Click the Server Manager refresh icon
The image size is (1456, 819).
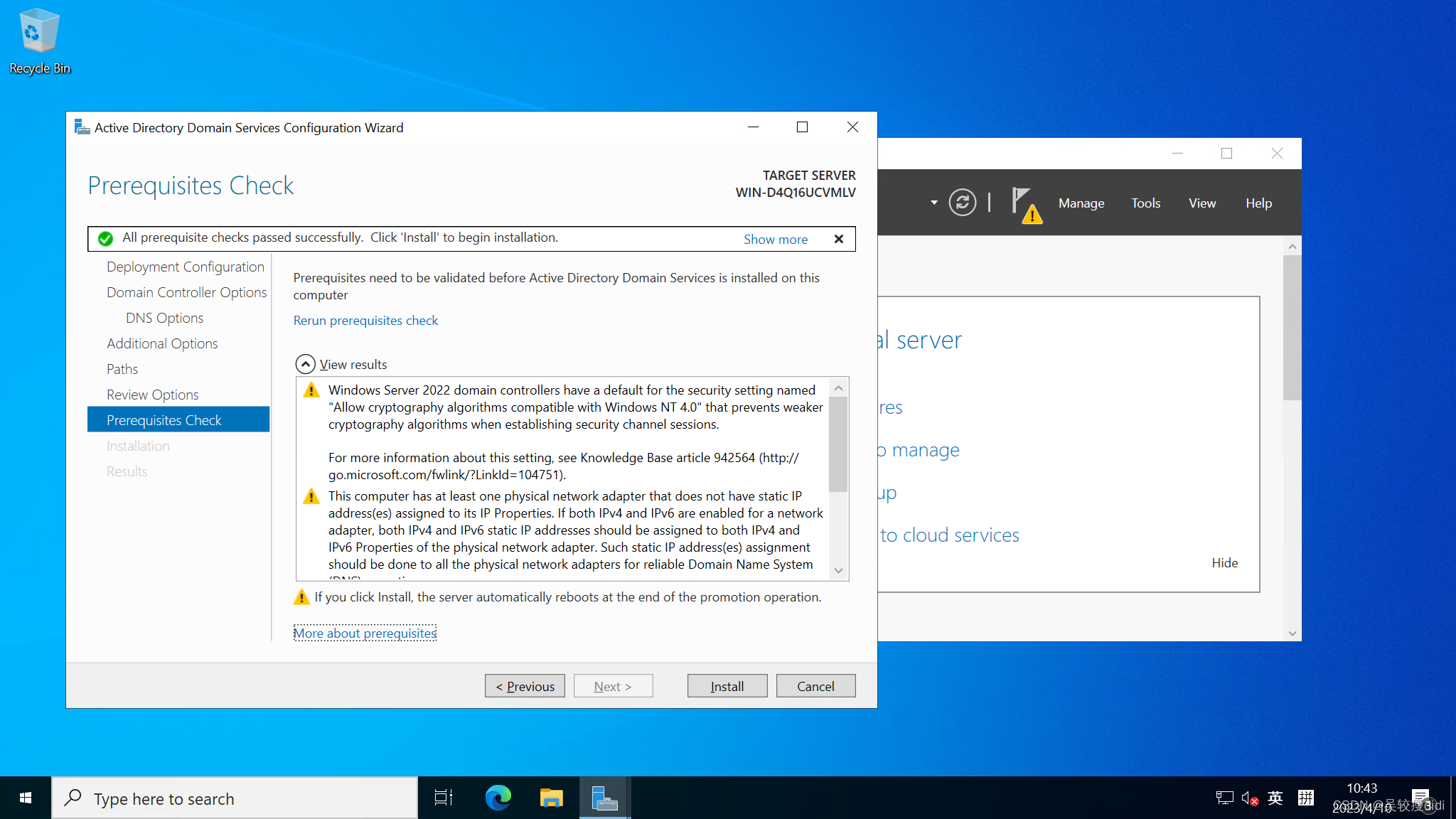point(962,203)
